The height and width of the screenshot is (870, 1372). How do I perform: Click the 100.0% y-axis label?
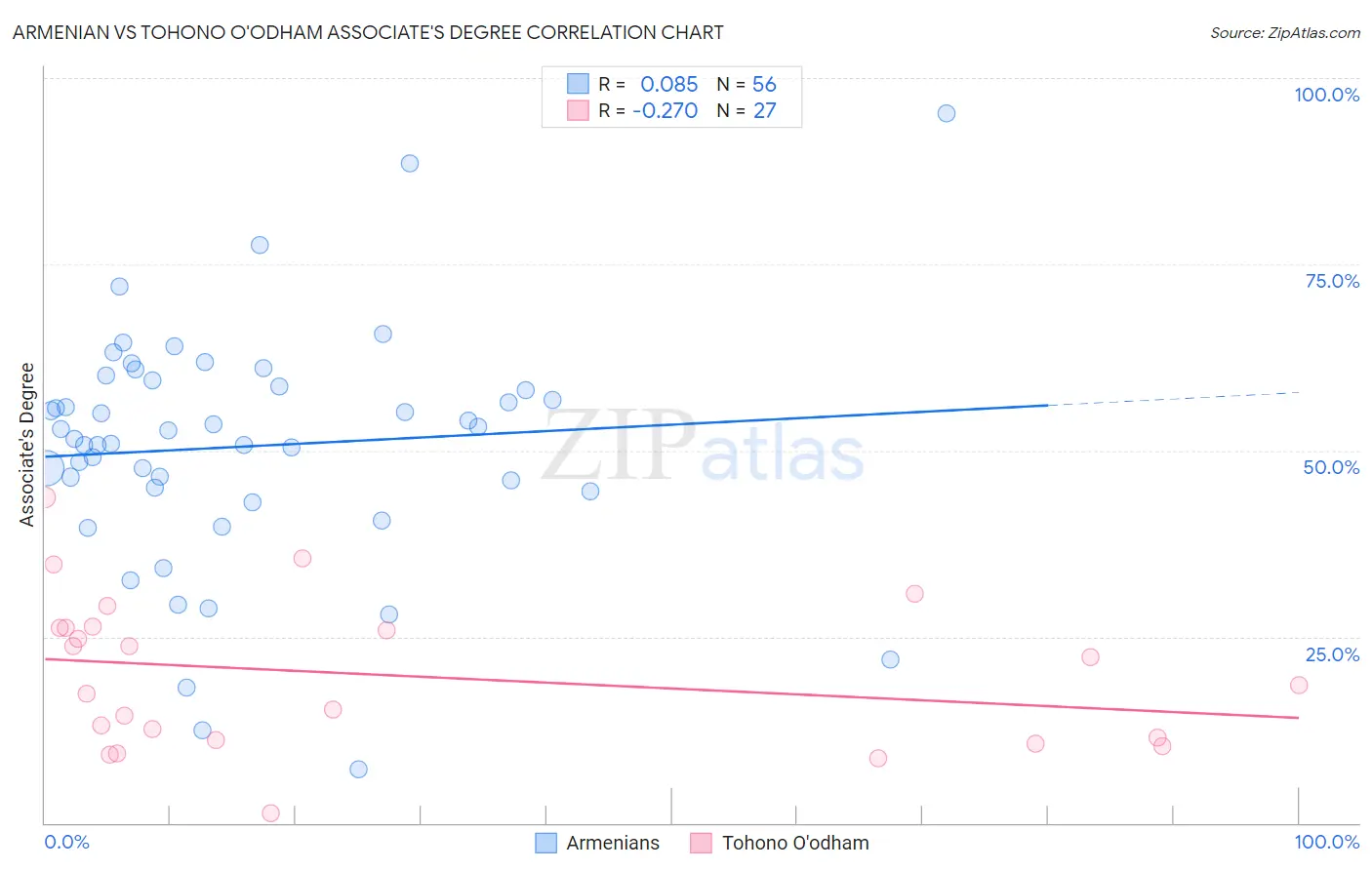1326,95
